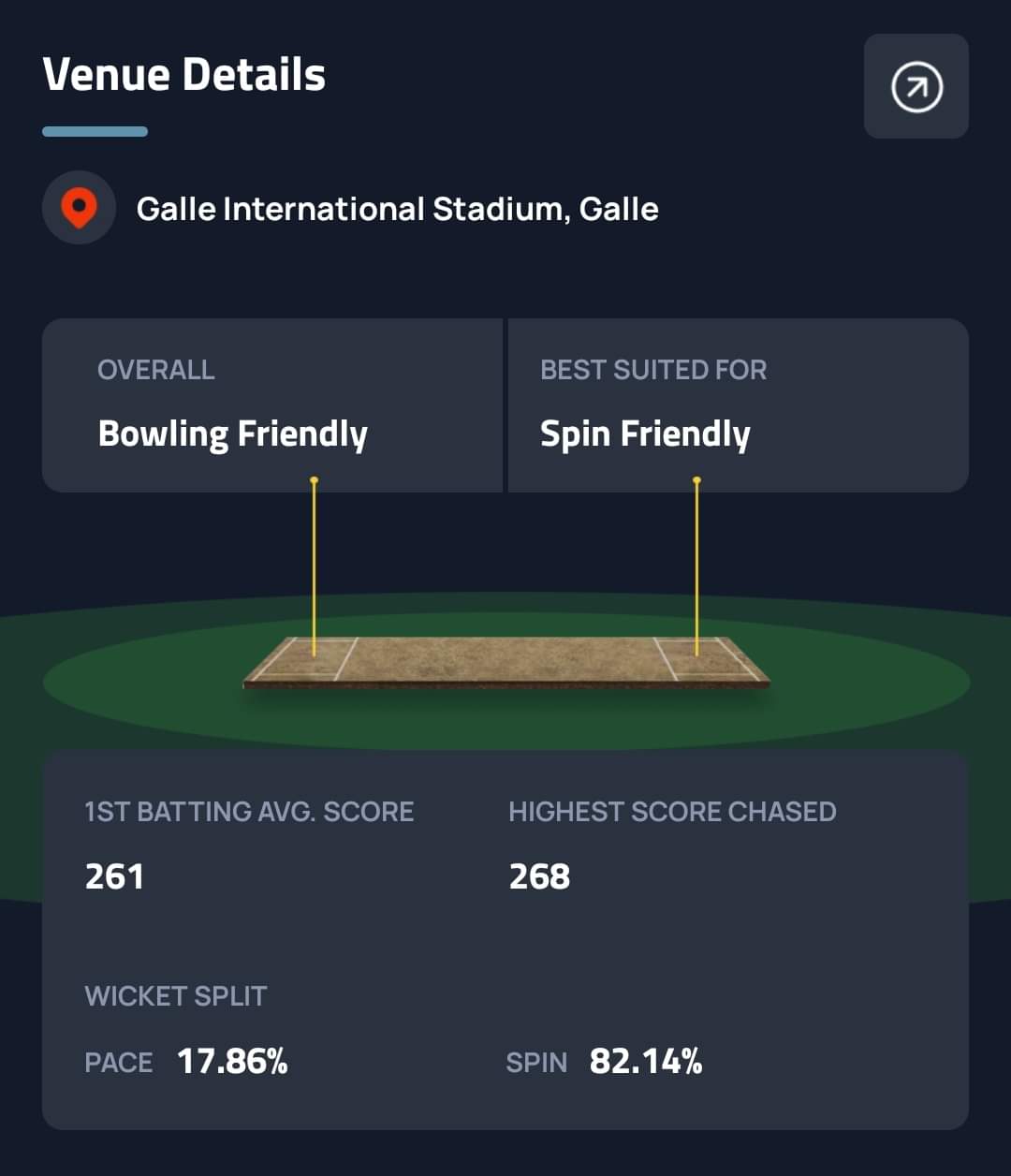Click the Venue Details heading

pyautogui.click(x=184, y=75)
